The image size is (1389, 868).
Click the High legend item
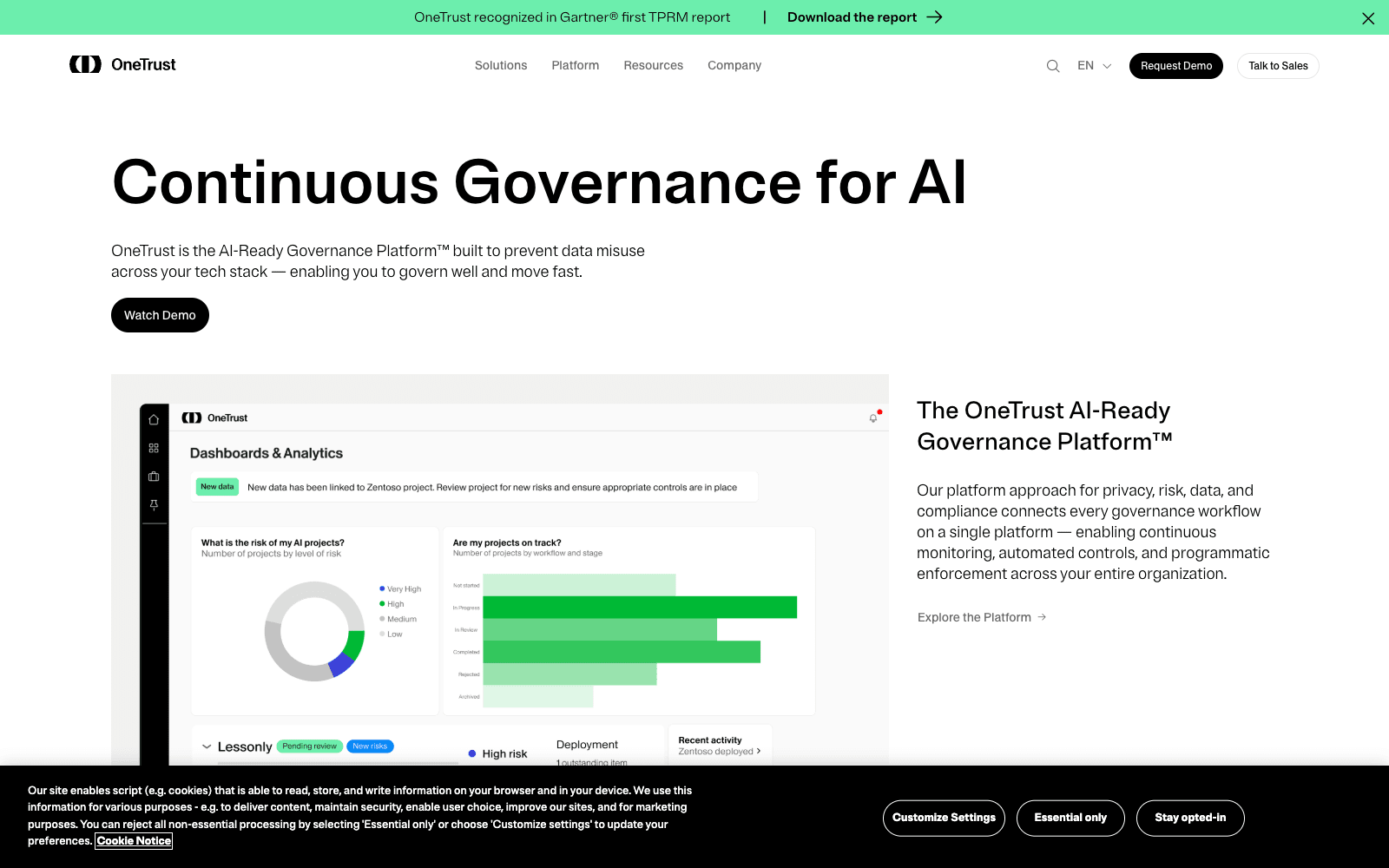pyautogui.click(x=392, y=604)
